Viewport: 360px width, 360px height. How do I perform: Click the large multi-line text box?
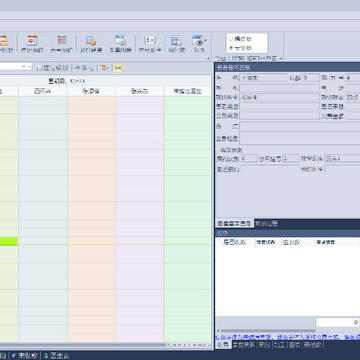pos(300,138)
